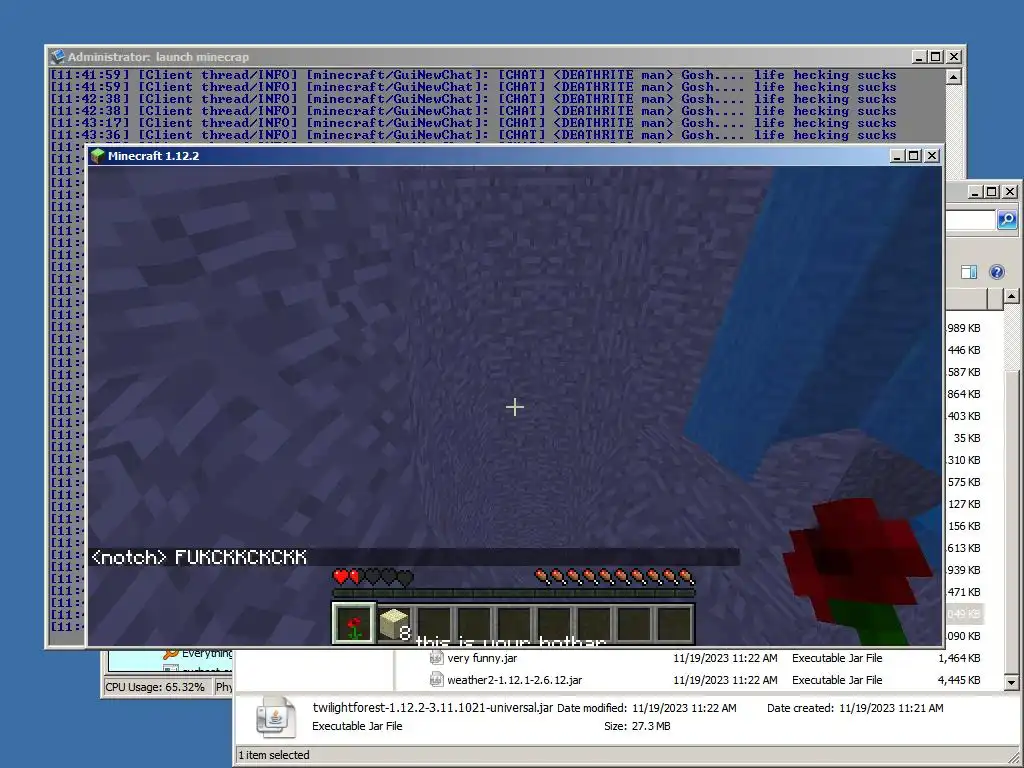This screenshot has height=768, width=1024.
Task: Select the weather2-1.12.1-2.6.12.jar file name
Action: tap(515, 680)
